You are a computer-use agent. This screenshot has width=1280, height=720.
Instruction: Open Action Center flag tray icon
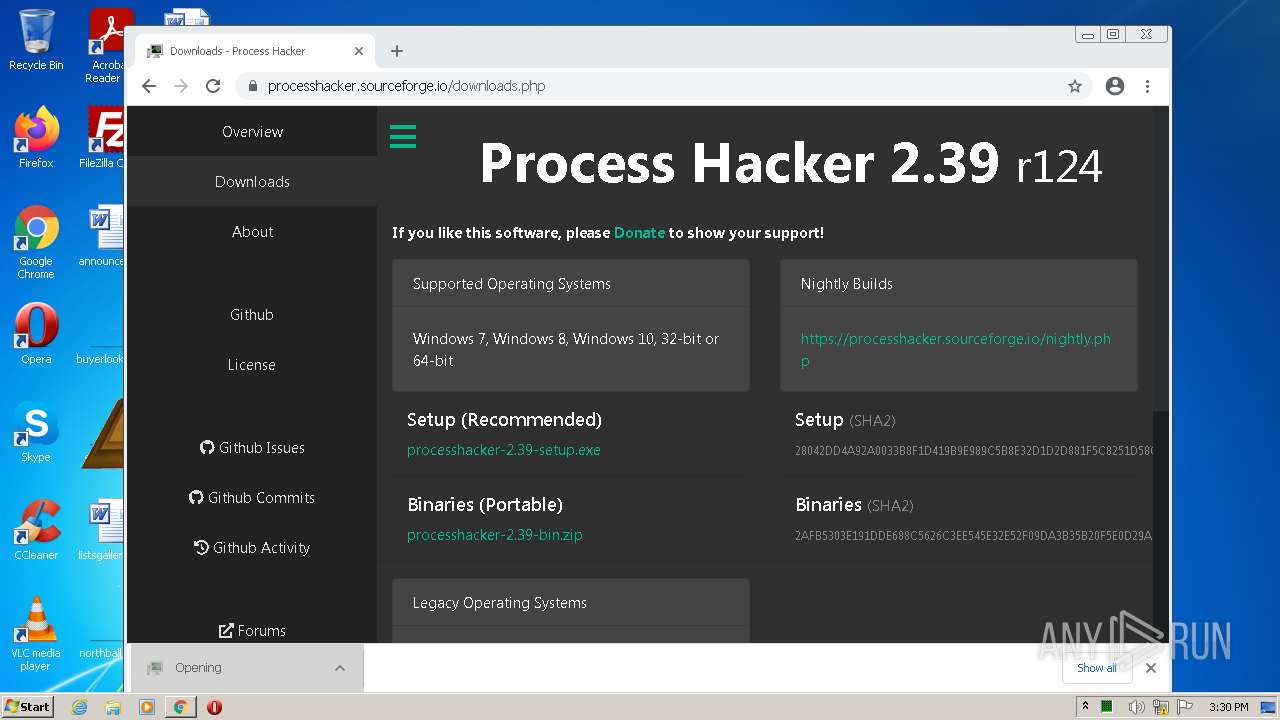1183,707
